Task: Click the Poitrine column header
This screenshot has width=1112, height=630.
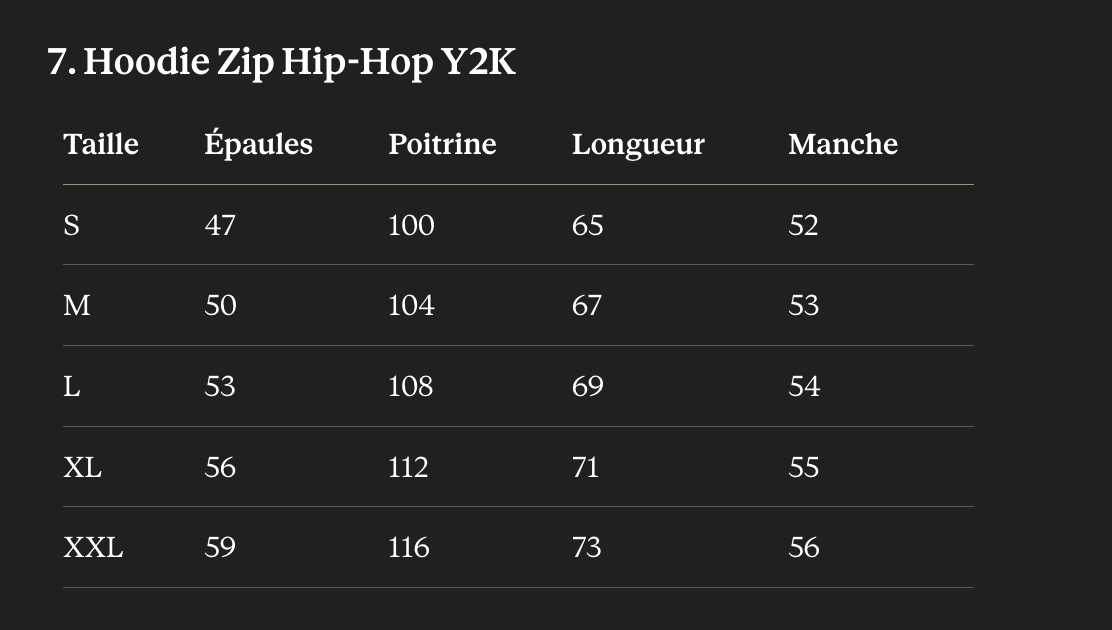Action: [442, 144]
